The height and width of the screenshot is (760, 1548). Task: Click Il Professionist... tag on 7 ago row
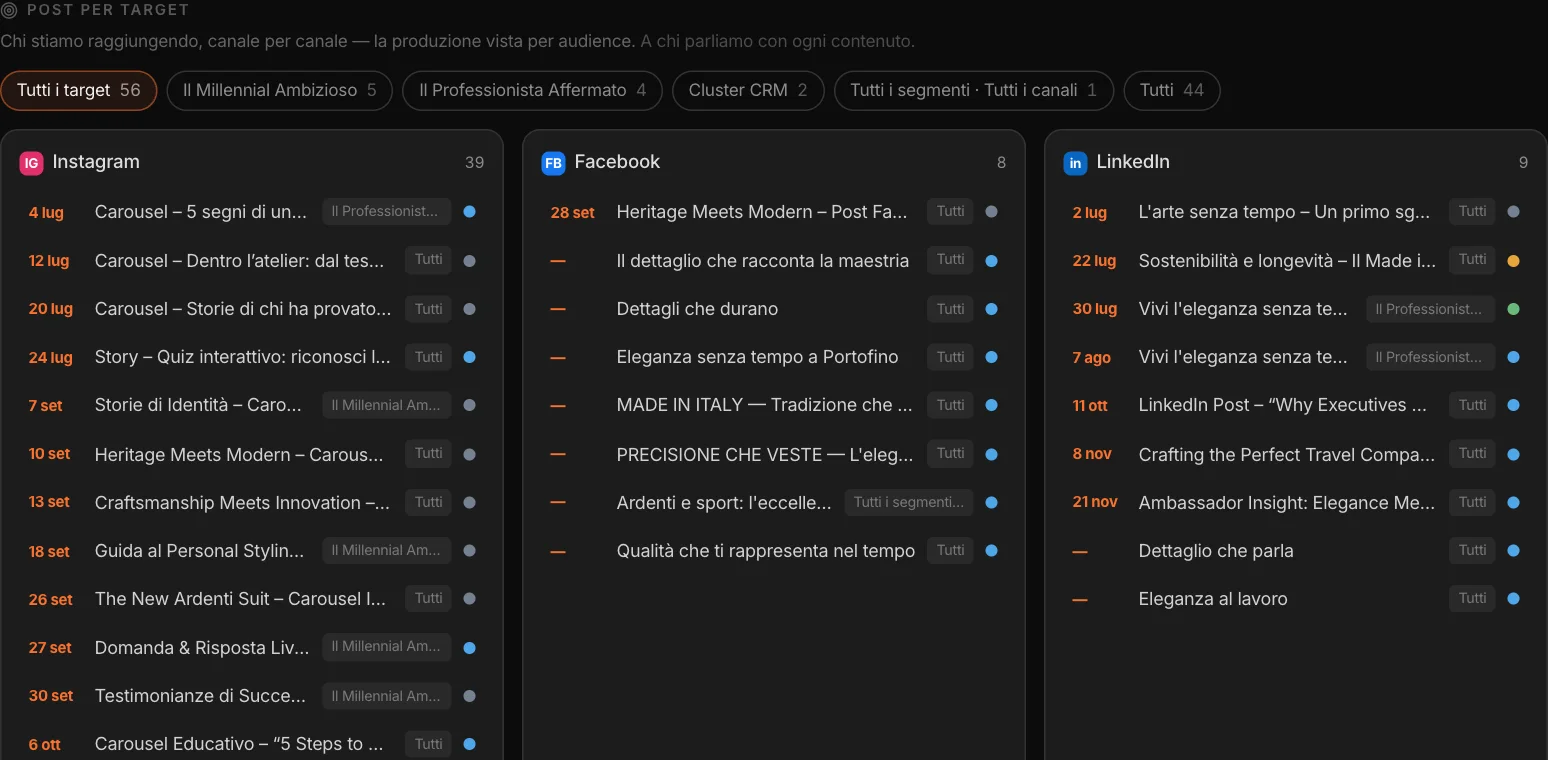click(x=1430, y=357)
